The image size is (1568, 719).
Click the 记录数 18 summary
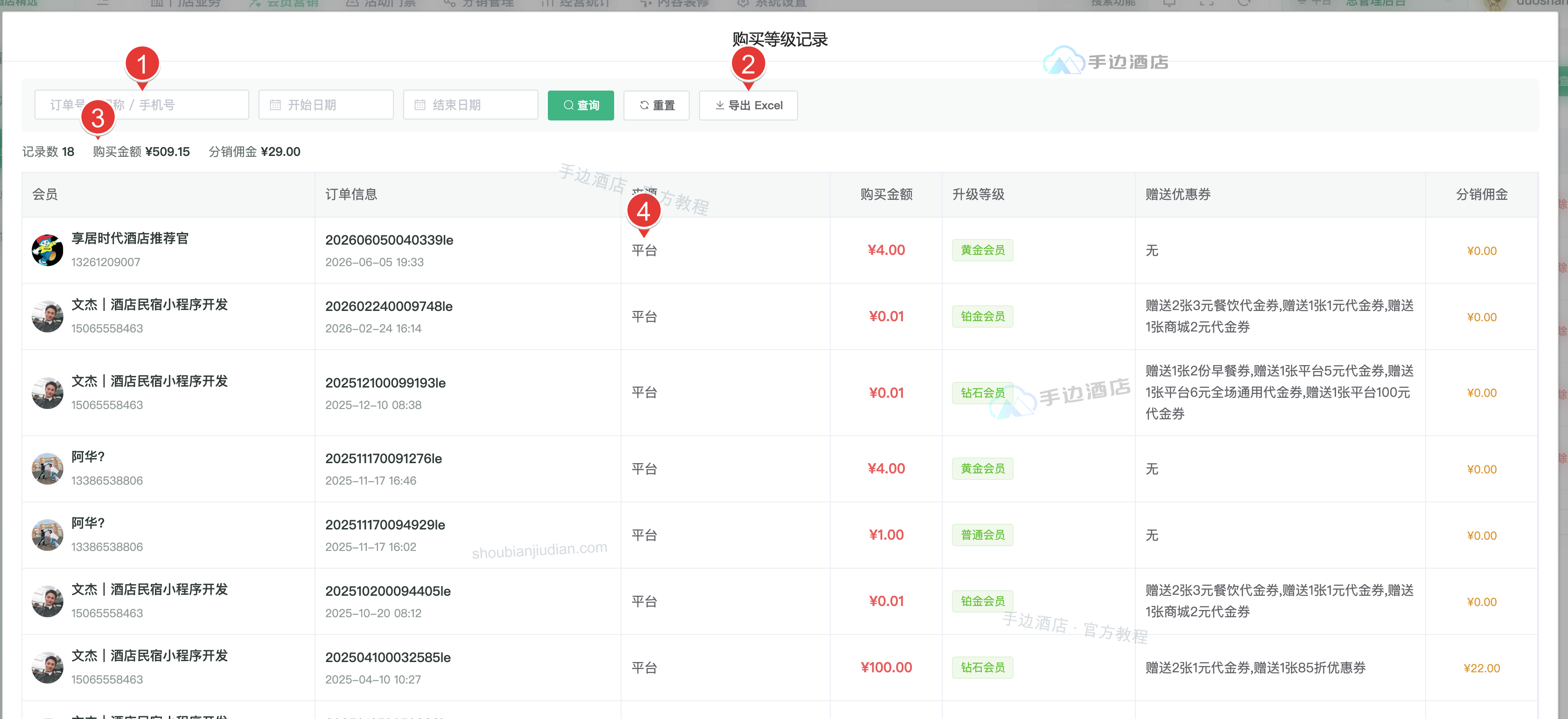click(48, 152)
